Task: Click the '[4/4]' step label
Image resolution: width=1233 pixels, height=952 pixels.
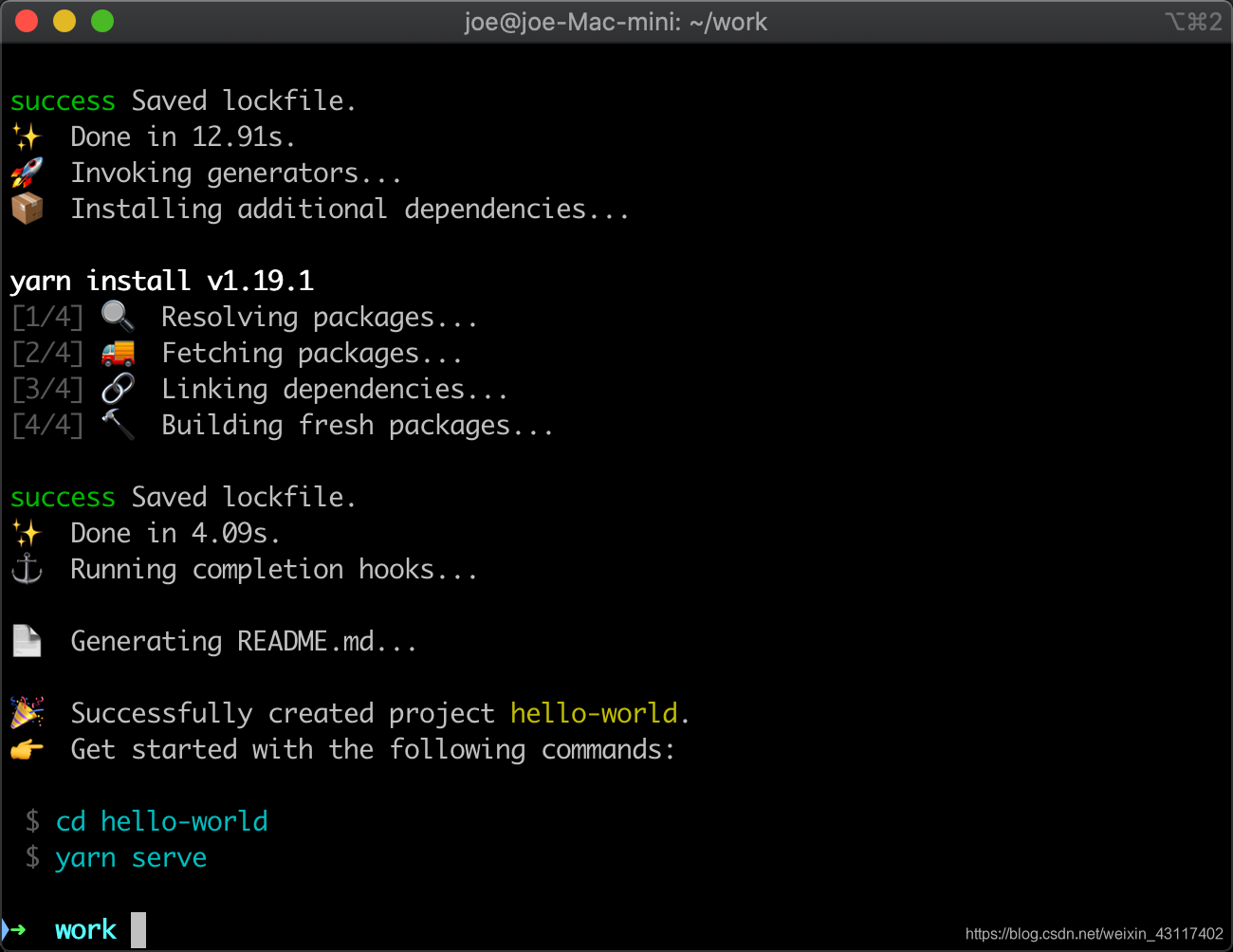Action: (47, 425)
